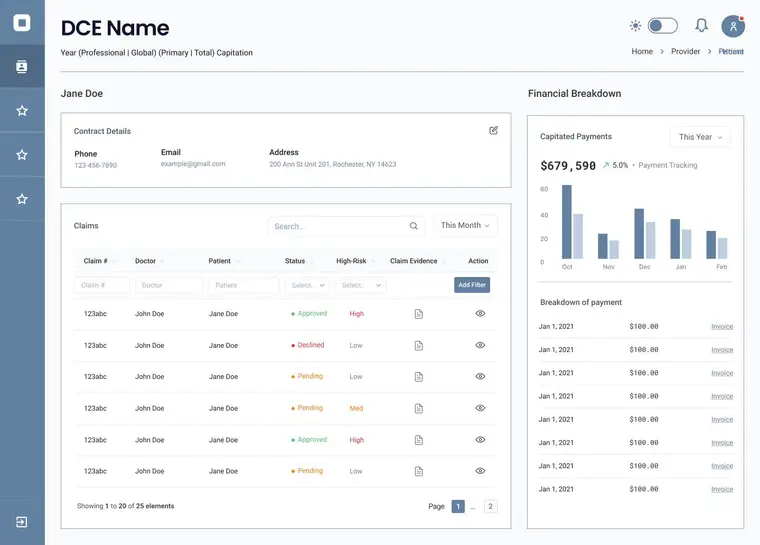View the first Approved claim via eye icon
Viewport: 760px width, 545px height.
point(480,314)
